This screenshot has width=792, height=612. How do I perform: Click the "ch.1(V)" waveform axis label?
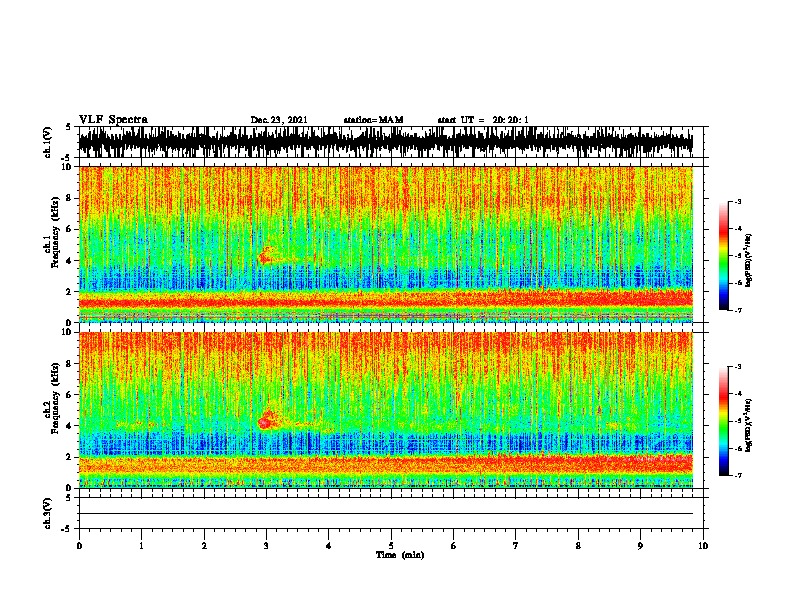(47, 142)
